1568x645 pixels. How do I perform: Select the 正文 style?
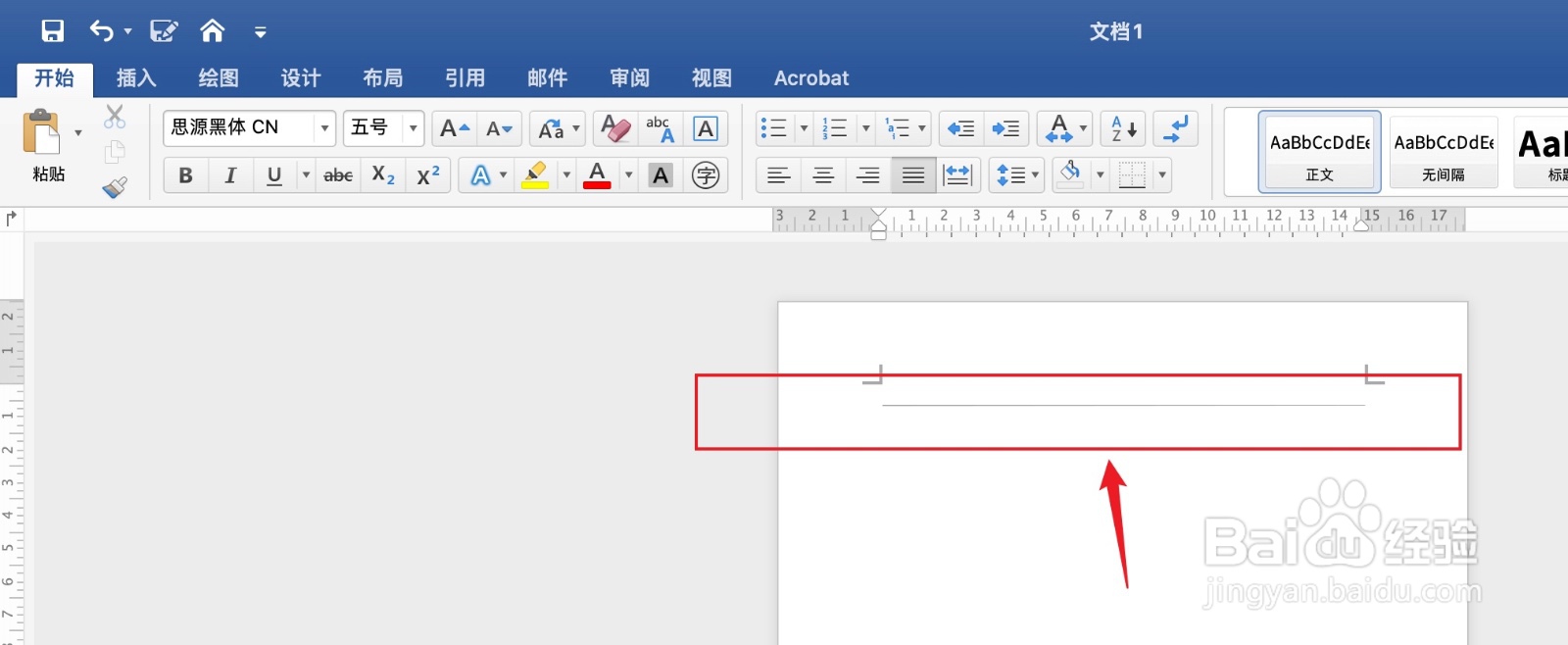coord(1320,151)
